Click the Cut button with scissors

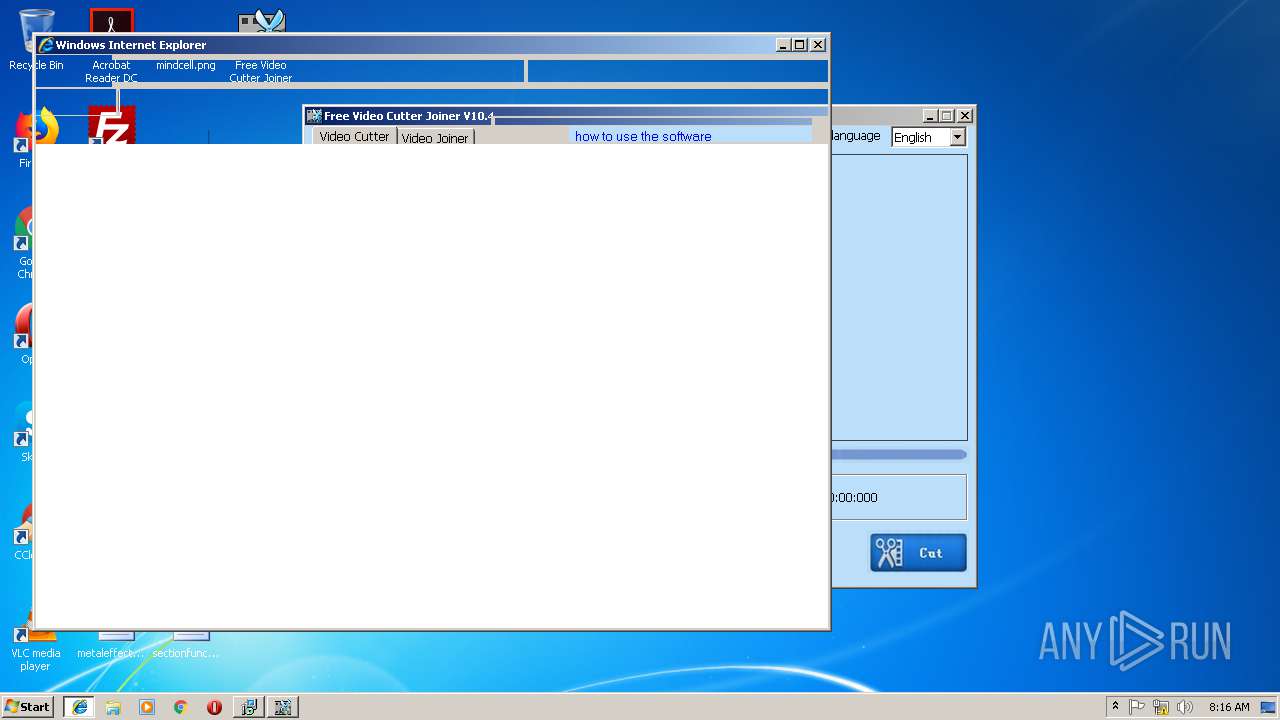pyautogui.click(x=918, y=553)
